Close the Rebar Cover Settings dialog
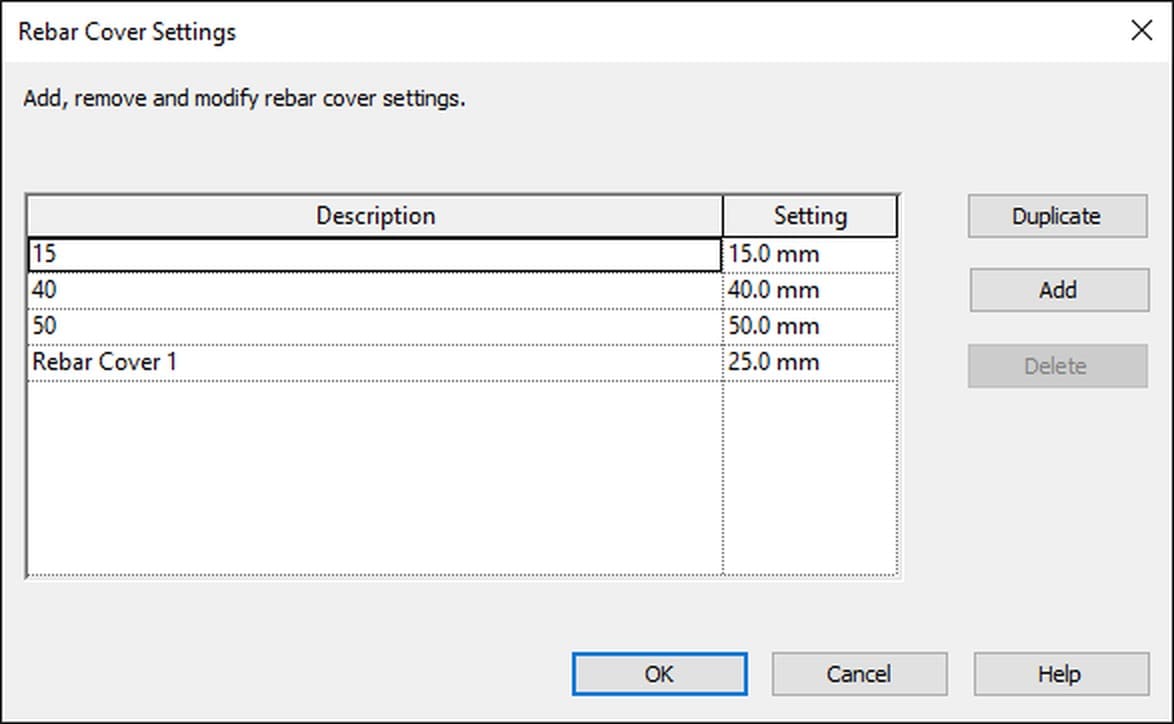 click(x=1141, y=31)
